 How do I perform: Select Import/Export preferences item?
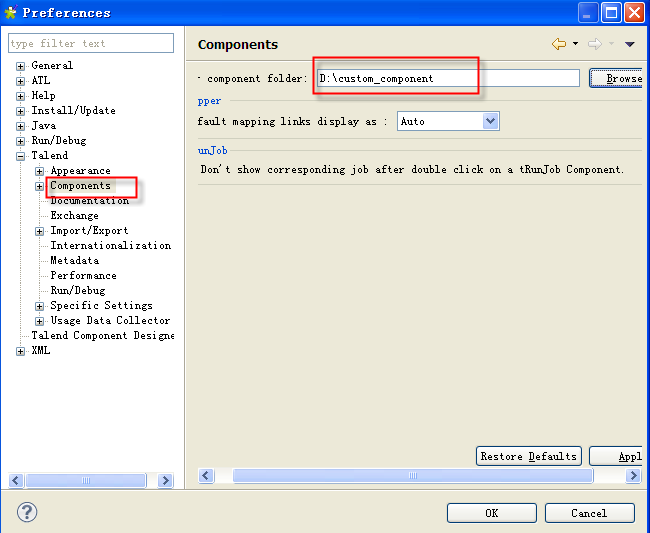(89, 230)
